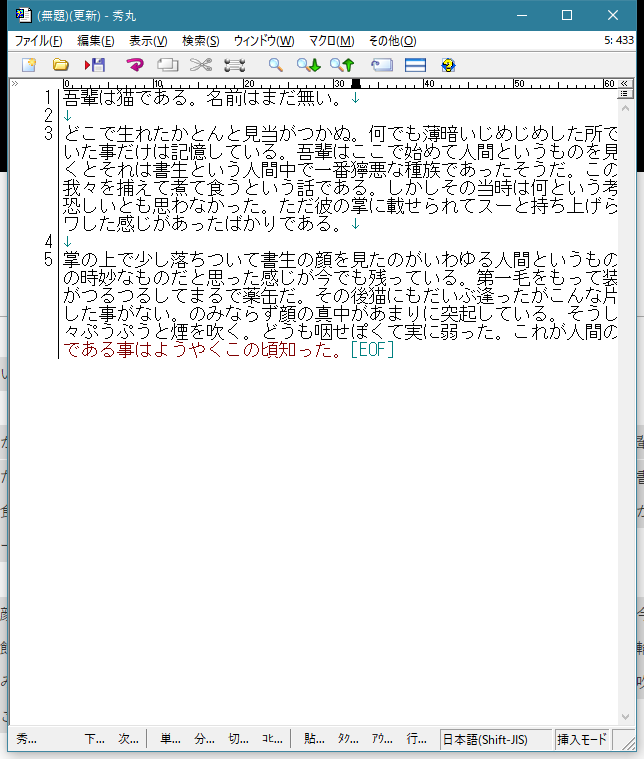Click the ﾀｸ... function key button

coord(348,739)
